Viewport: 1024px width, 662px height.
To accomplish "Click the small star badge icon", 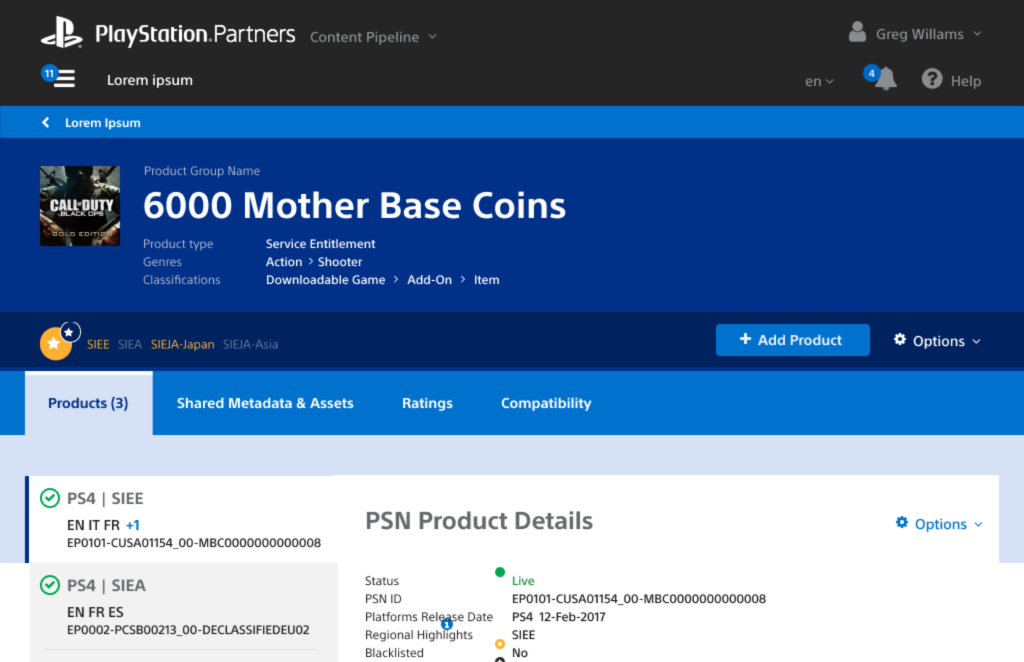I will 69,332.
